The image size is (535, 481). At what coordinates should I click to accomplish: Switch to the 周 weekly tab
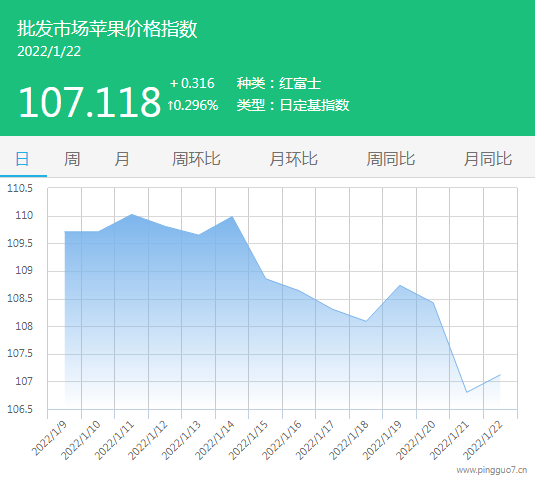[x=72, y=159]
